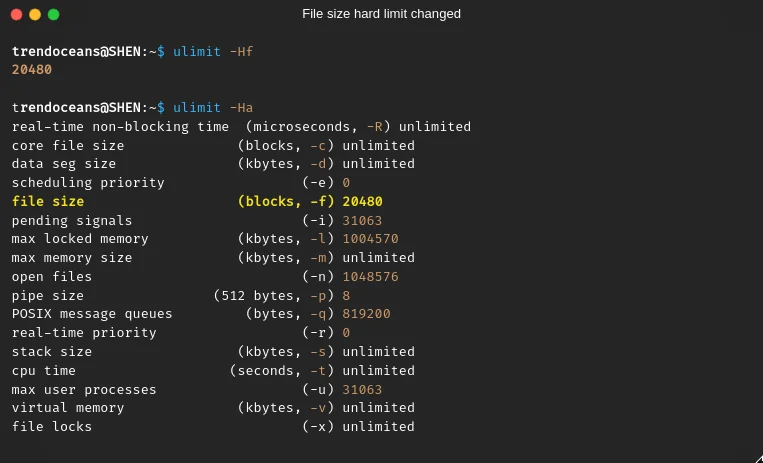Screen dimensions: 763x463
Task: Click the 'virtual memory' line label
Action: click(x=68, y=407)
